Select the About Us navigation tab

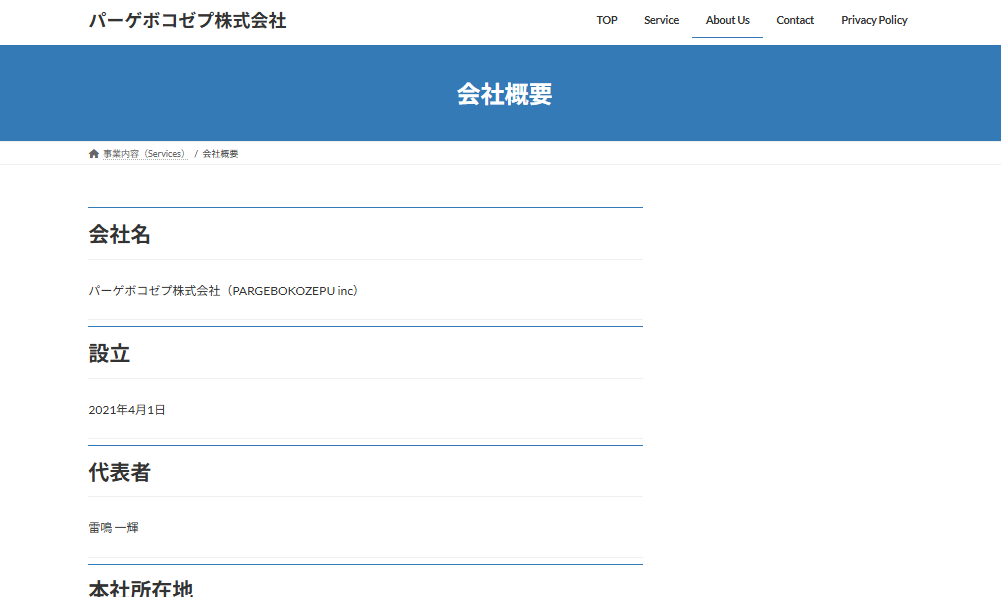727,20
